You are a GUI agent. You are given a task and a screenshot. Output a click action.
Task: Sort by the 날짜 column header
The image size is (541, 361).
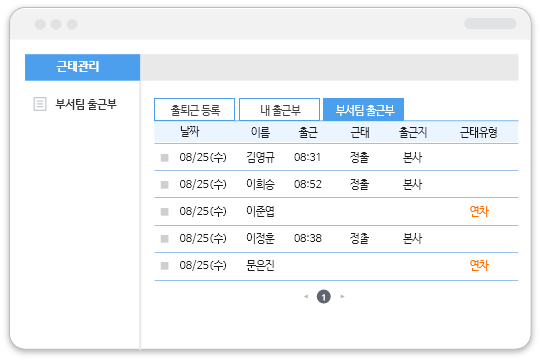tap(190, 131)
